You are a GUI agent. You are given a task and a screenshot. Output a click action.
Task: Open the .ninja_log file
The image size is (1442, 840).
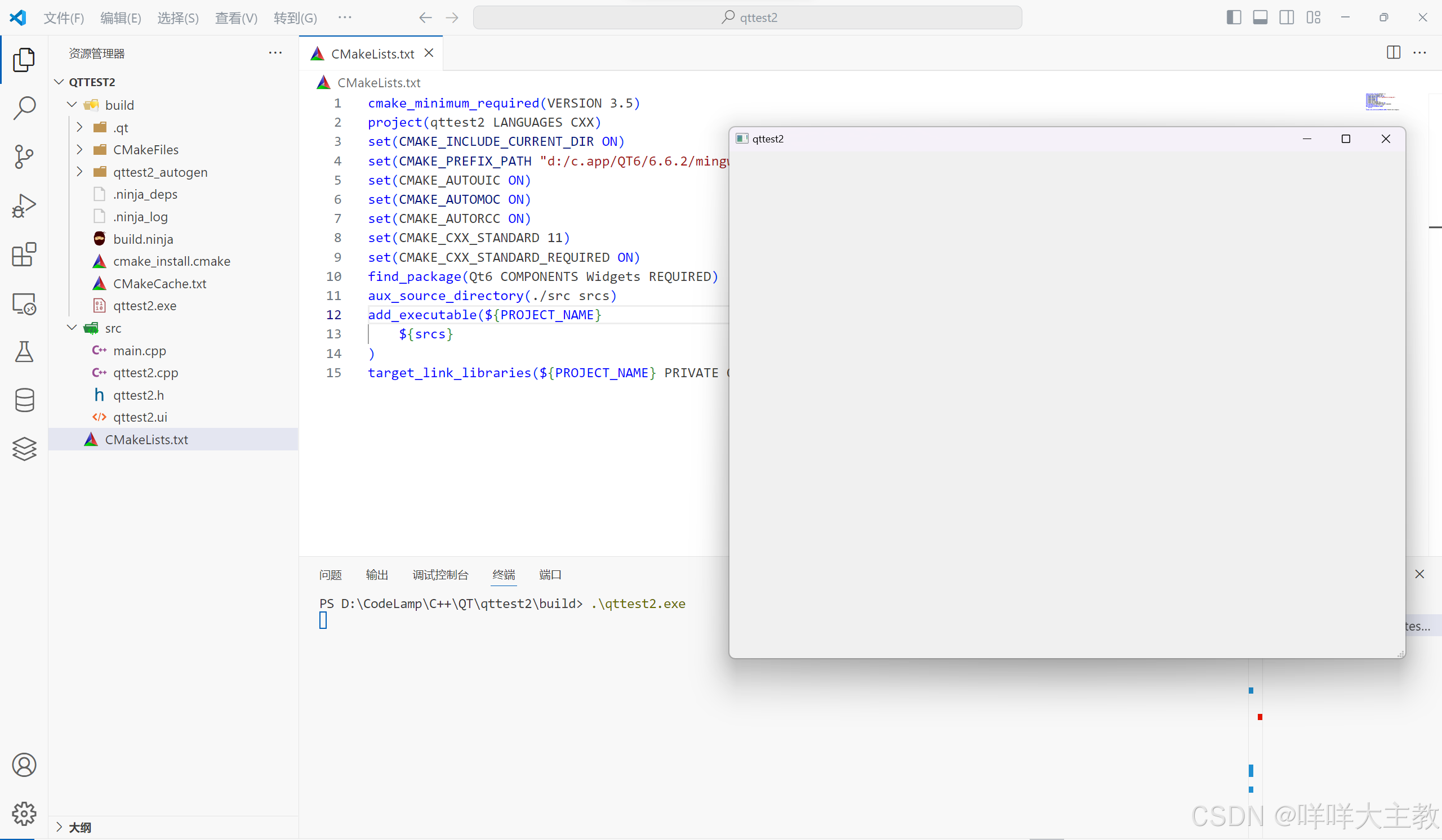[x=140, y=216]
